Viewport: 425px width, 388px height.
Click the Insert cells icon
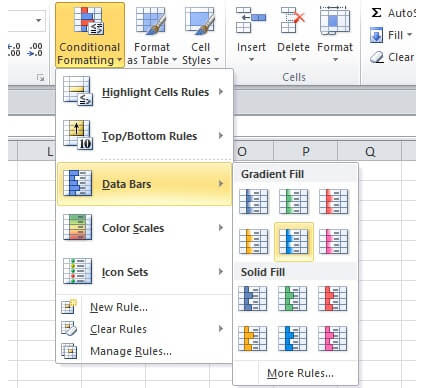coord(251,21)
